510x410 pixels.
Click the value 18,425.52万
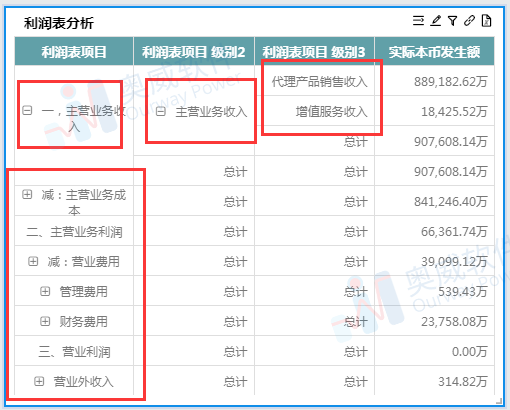454,111
